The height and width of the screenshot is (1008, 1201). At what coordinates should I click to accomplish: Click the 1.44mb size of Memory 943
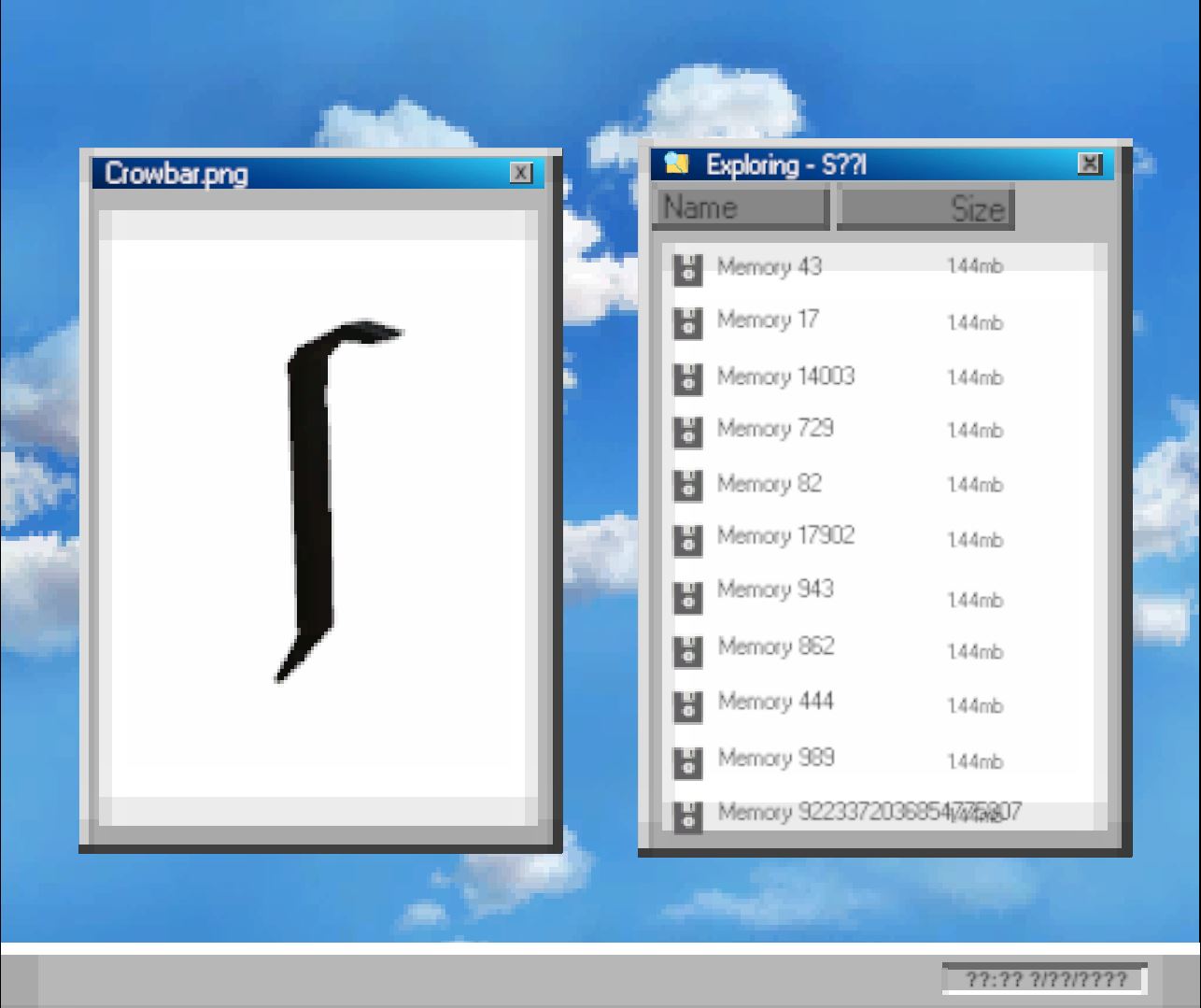coord(975,600)
